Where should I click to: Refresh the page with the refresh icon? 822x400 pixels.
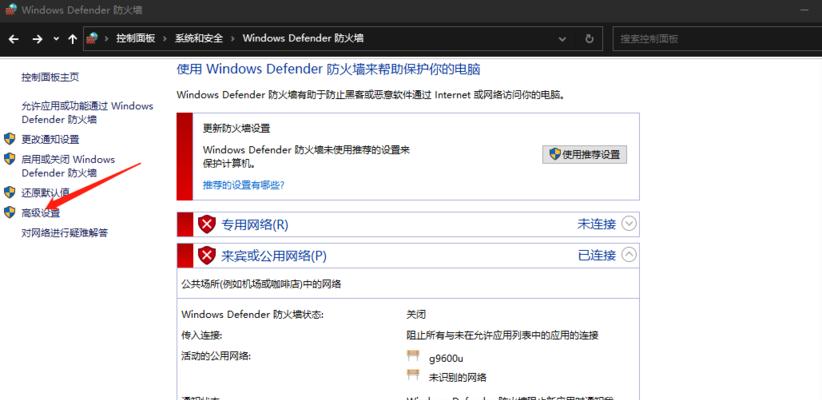pos(589,39)
